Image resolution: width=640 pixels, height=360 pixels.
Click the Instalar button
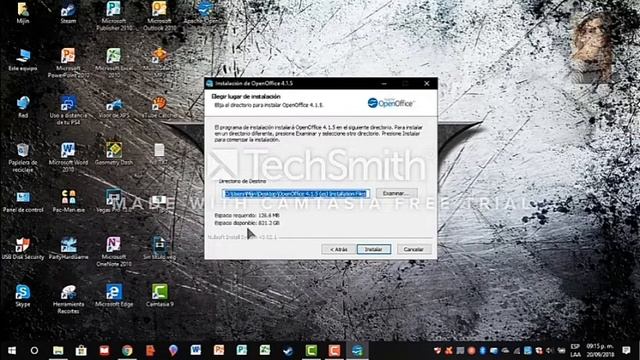tap(373, 249)
